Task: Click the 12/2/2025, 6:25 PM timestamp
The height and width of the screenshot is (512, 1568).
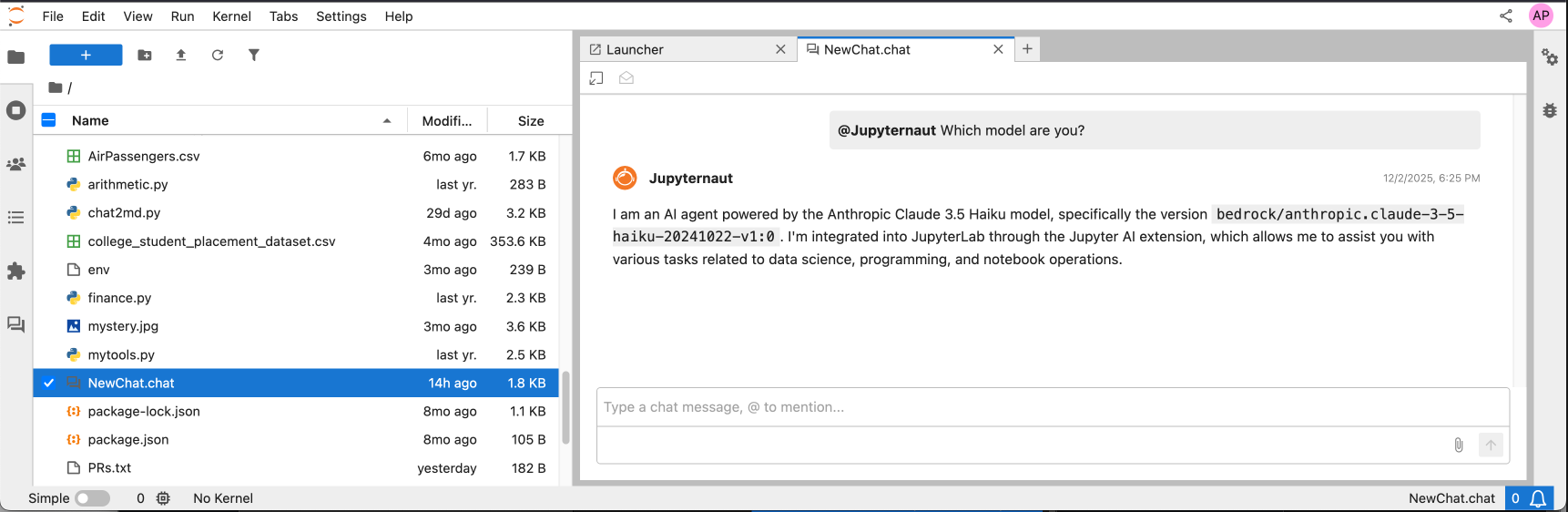Action: 1431,179
